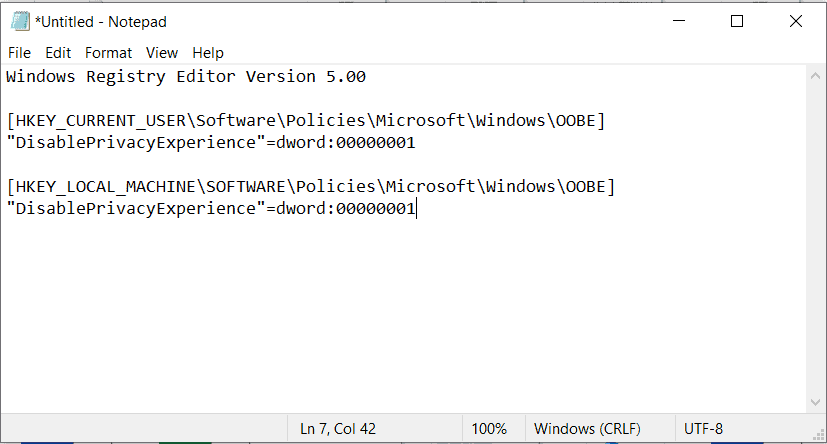The image size is (827, 444).
Task: Open the Help menu
Action: (x=208, y=53)
